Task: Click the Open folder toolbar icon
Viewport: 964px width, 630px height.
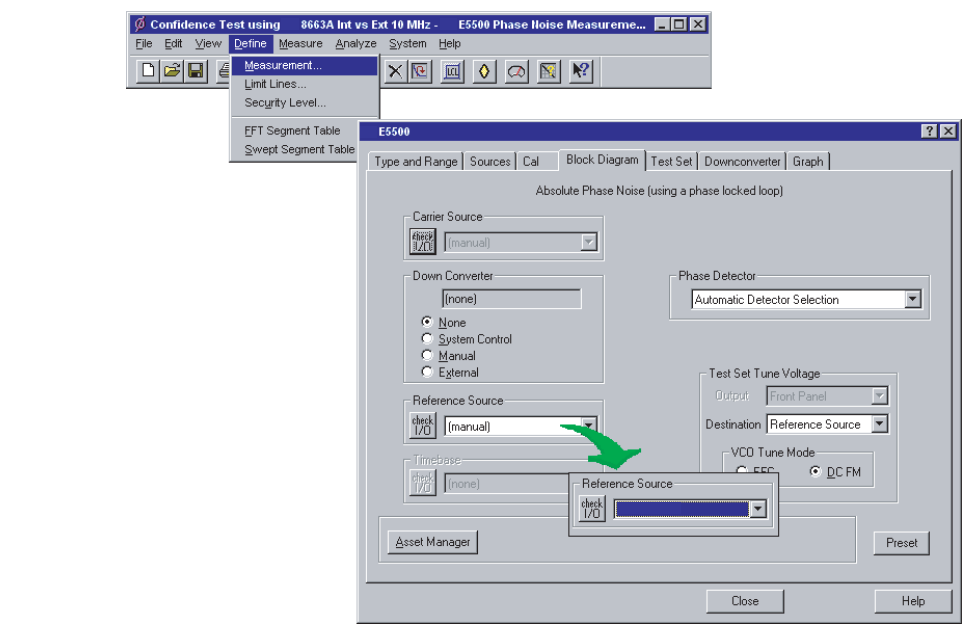Action: point(172,71)
